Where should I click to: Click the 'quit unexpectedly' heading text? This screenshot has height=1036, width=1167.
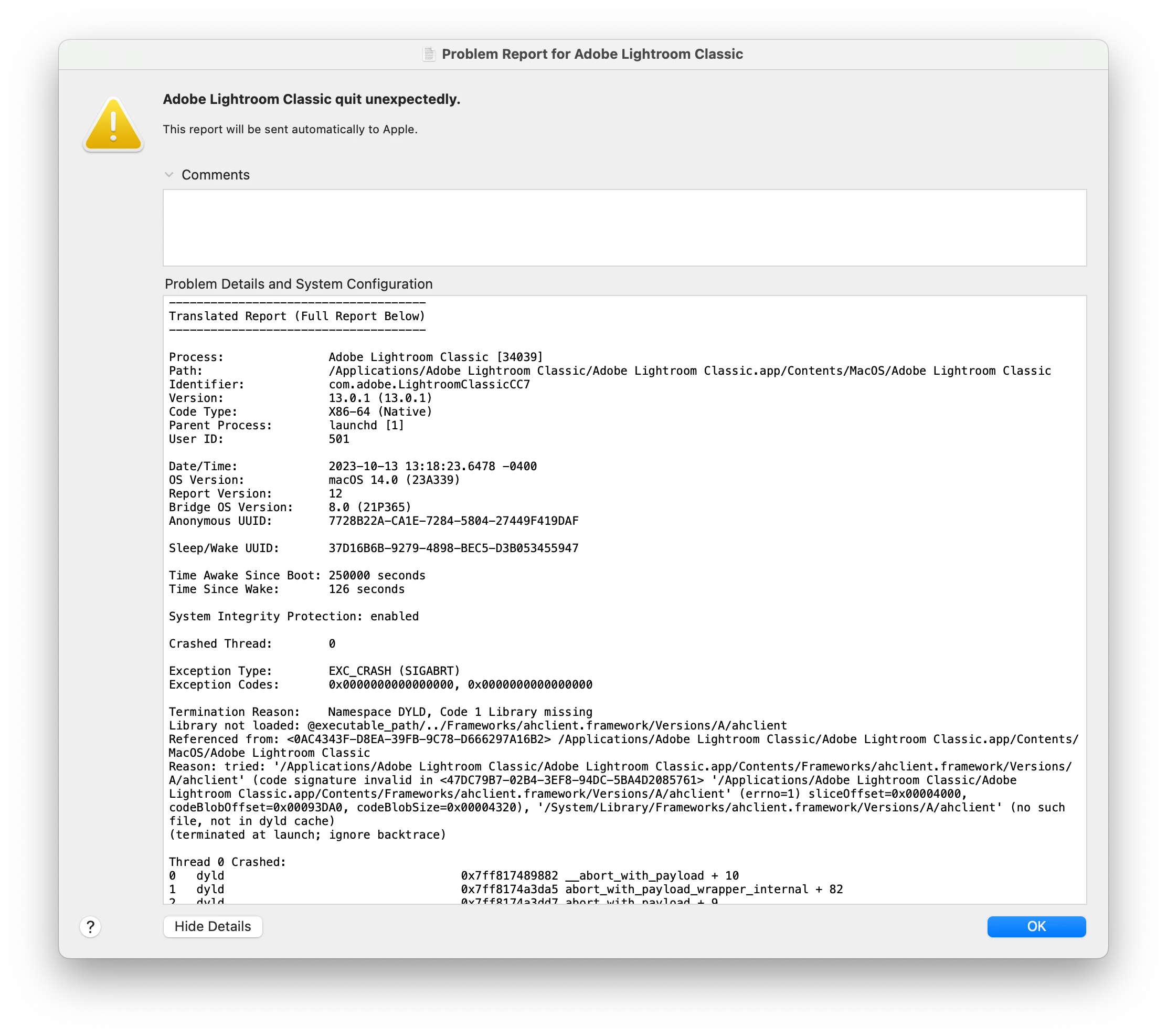coord(311,99)
